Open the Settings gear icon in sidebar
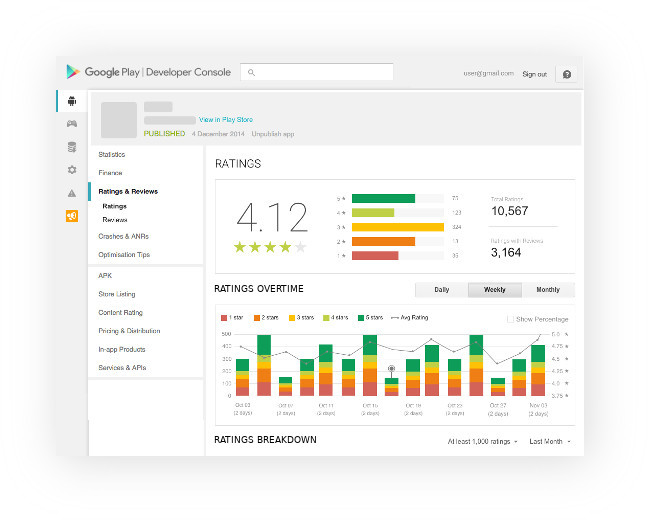 72,170
